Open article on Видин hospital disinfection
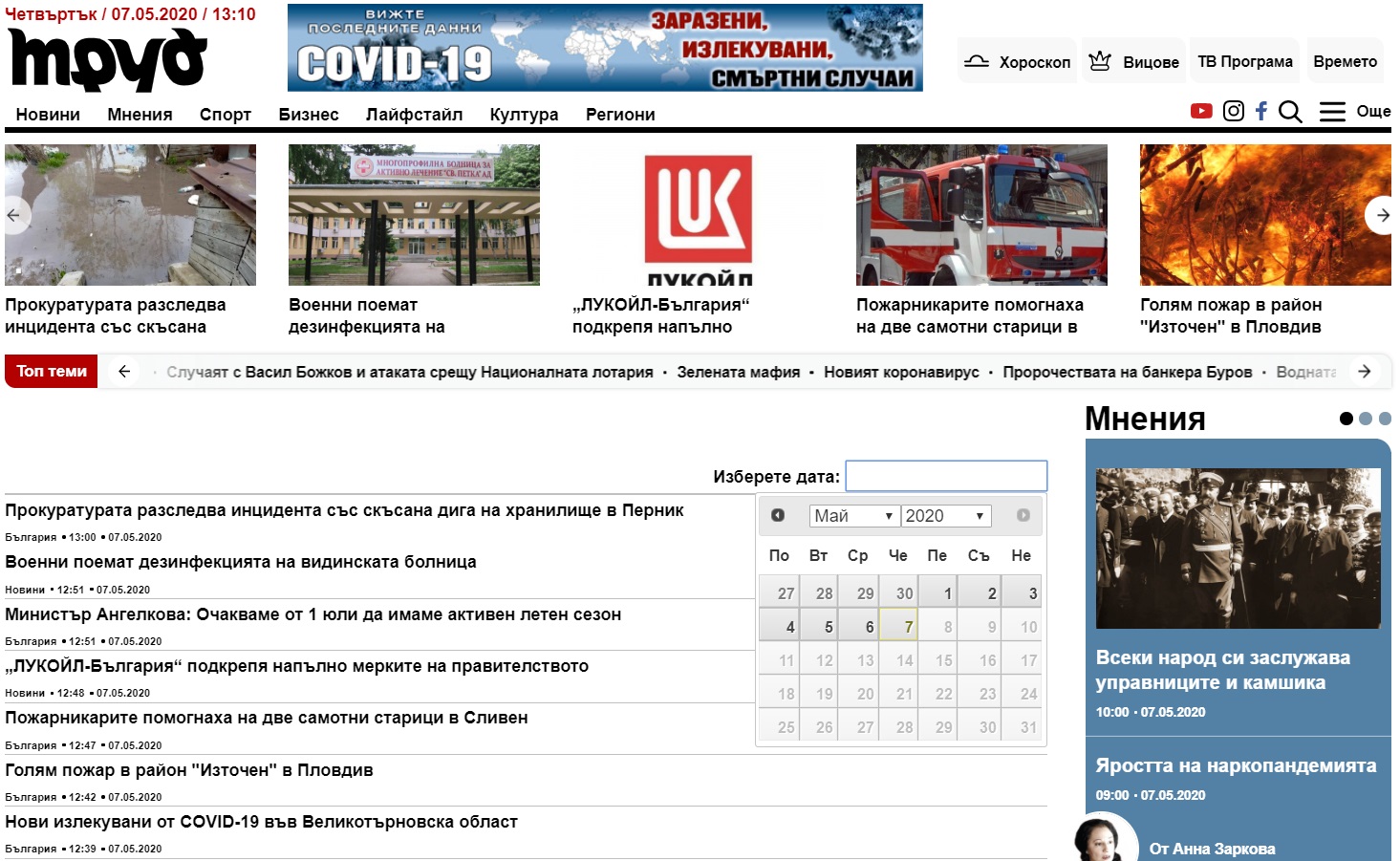This screenshot has height=861, width=1400. point(241,562)
